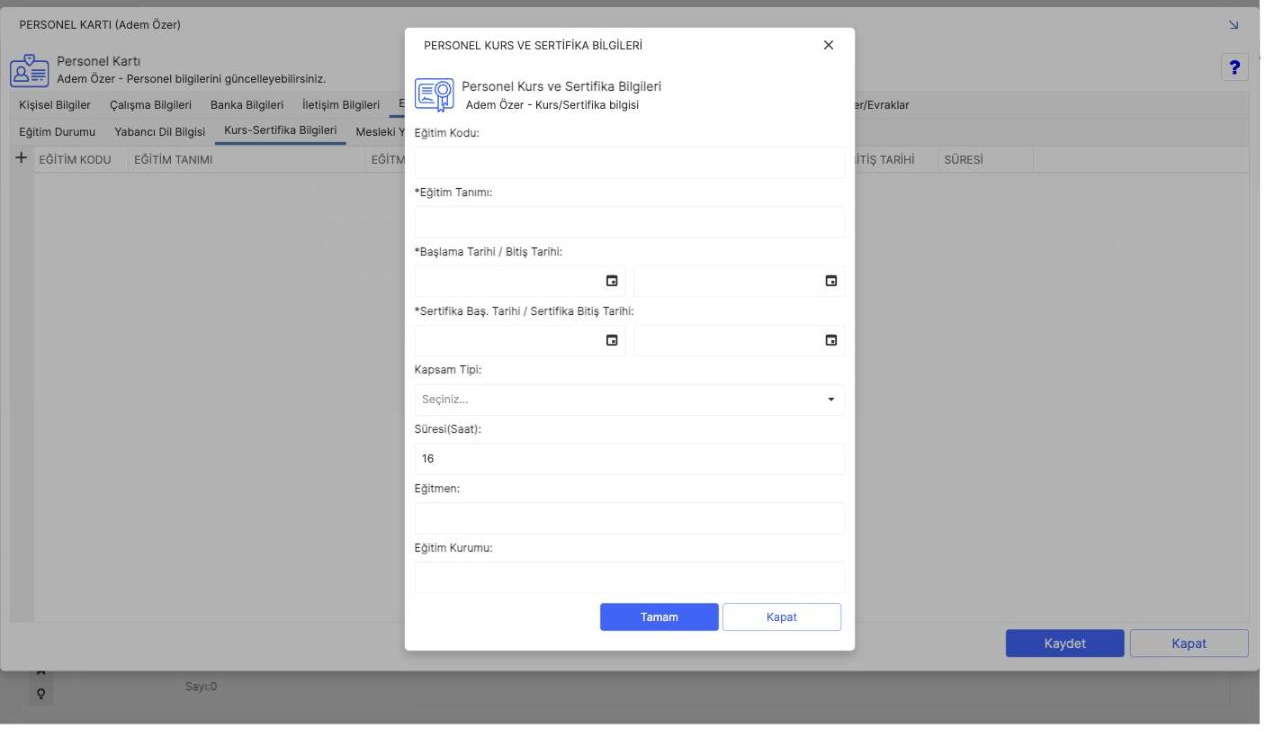Focus the Eğitim Kurumu text field
Screen dimensions: 1271x735
(x=629, y=577)
